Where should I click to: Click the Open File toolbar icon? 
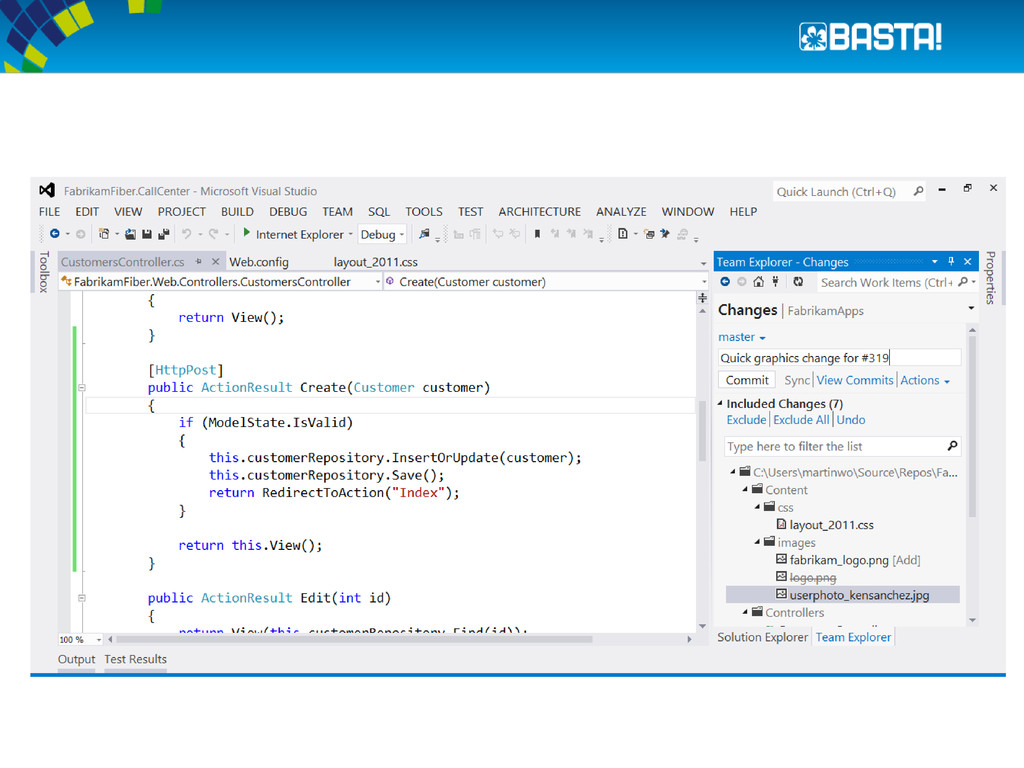131,234
